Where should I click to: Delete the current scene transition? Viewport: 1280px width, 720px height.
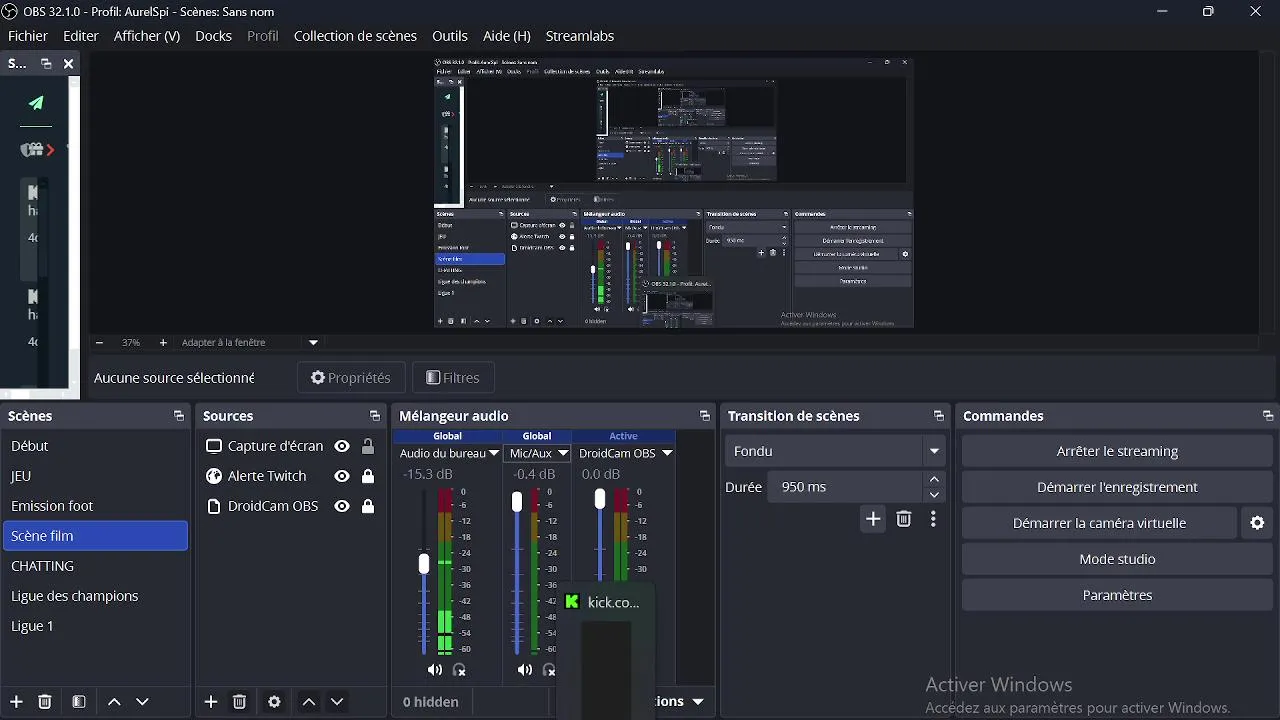[x=904, y=519]
